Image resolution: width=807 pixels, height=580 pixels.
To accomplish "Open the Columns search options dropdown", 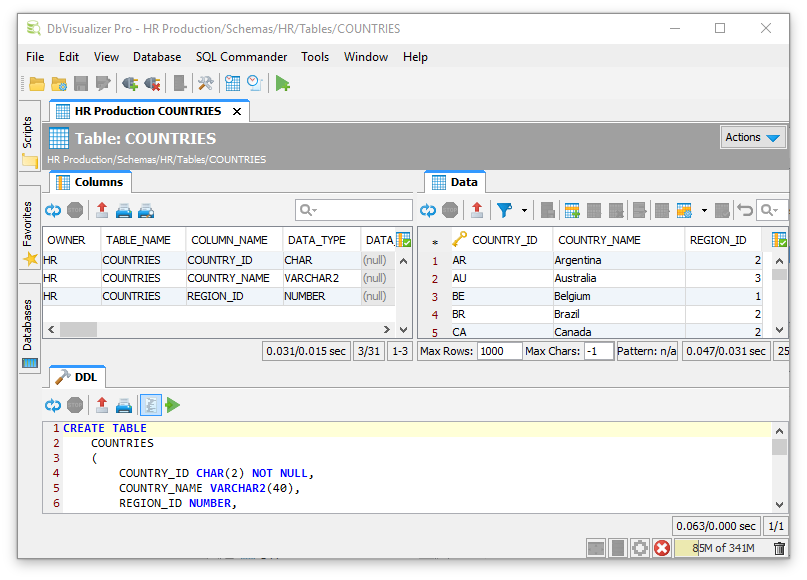I will tap(309, 210).
